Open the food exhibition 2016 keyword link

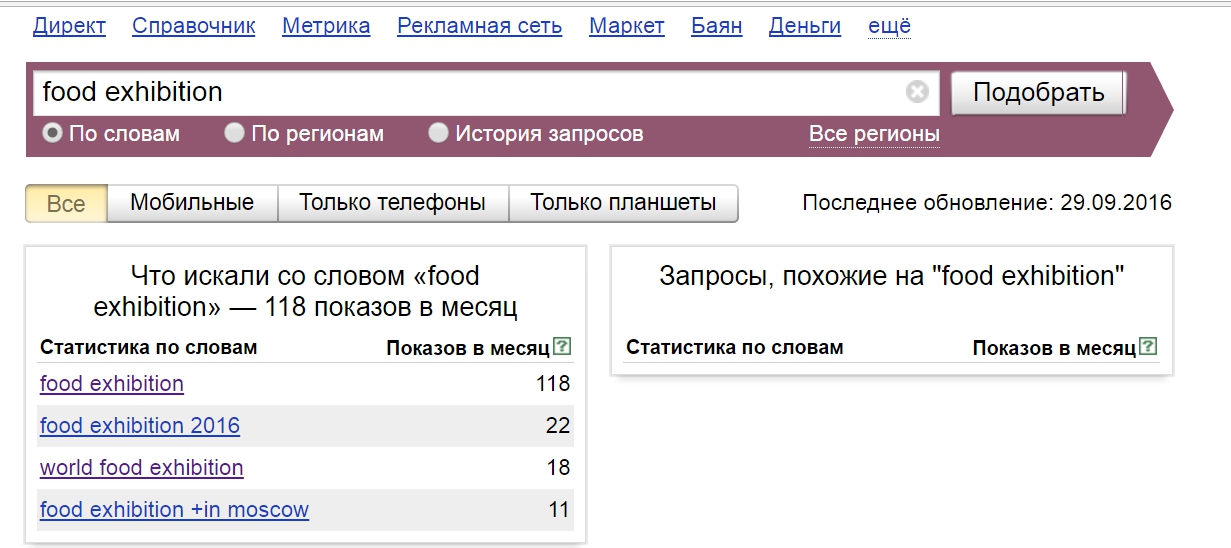[x=140, y=426]
